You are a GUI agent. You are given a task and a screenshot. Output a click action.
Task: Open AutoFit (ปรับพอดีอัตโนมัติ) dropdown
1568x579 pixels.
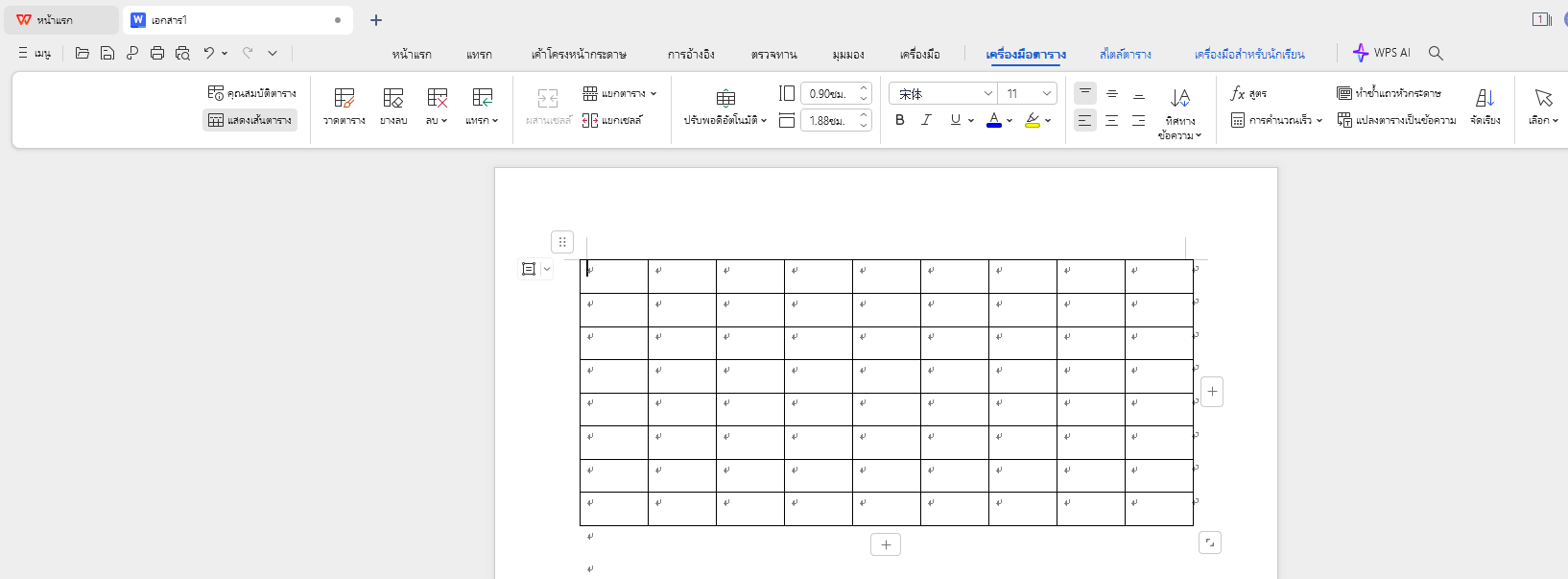pos(725,106)
